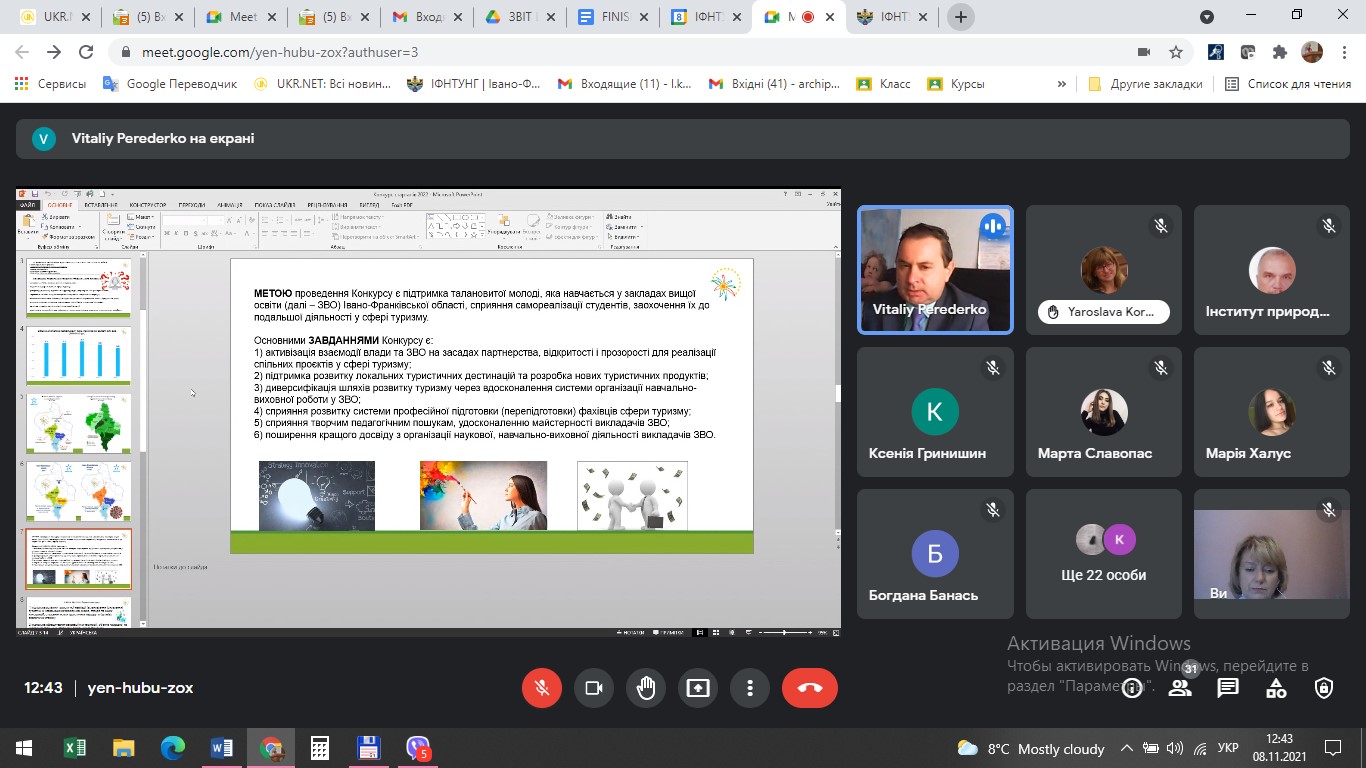1366x768 pixels.
Task: Open the in-call chat panel
Action: click(1228, 688)
